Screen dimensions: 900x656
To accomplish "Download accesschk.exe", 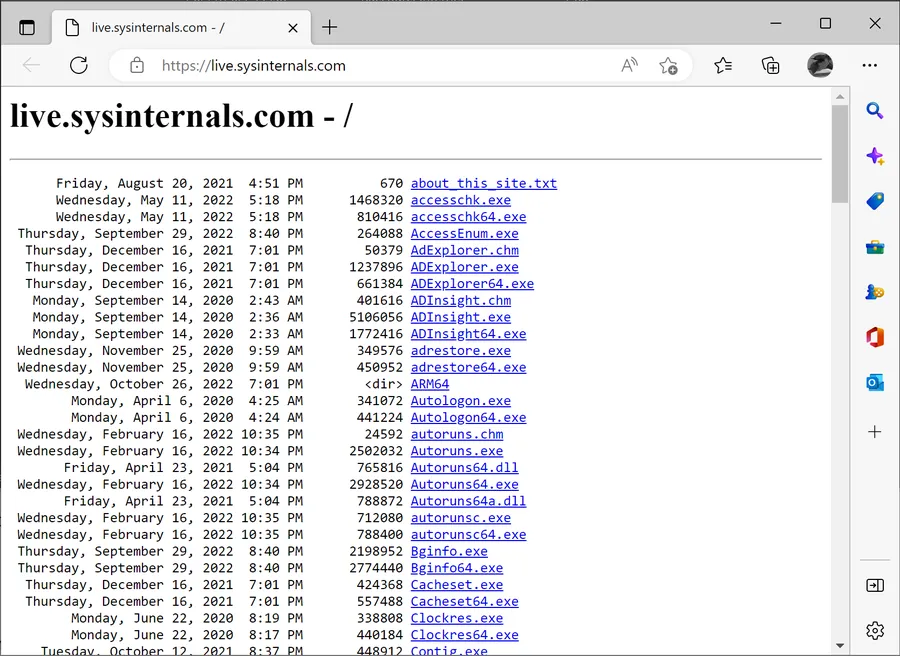I will 460,200.
